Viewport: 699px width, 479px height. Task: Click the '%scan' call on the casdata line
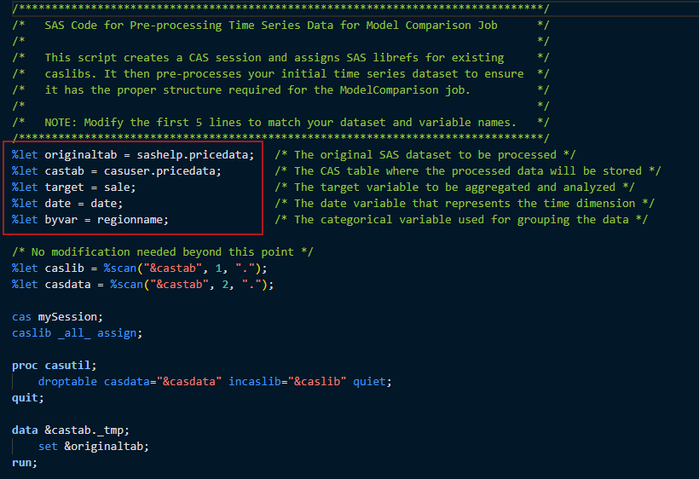pos(127,284)
